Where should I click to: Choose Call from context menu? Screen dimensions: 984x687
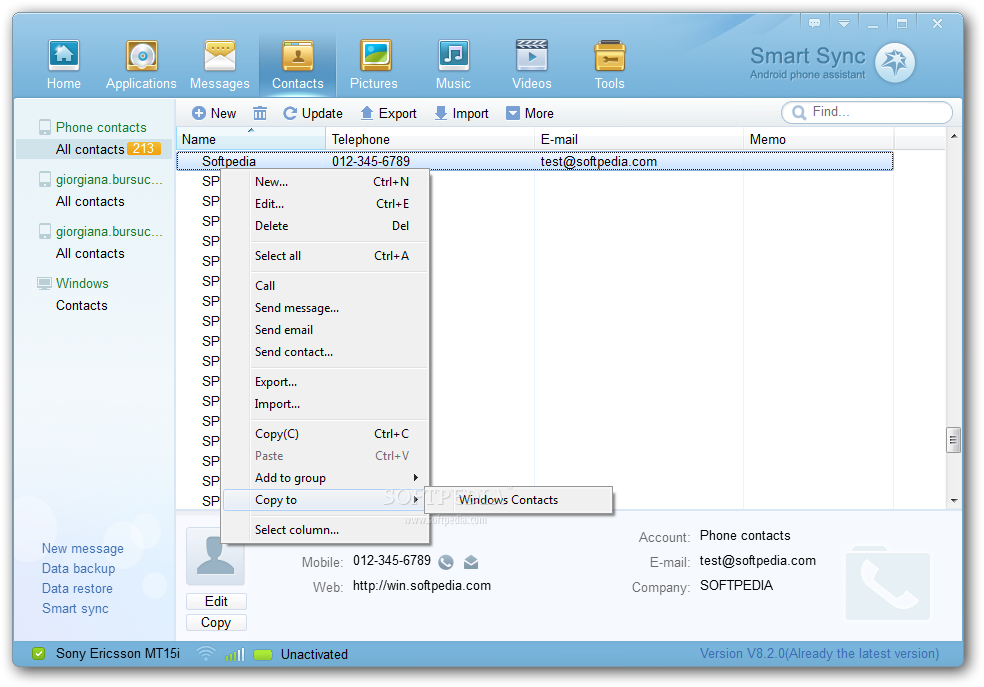(x=325, y=285)
